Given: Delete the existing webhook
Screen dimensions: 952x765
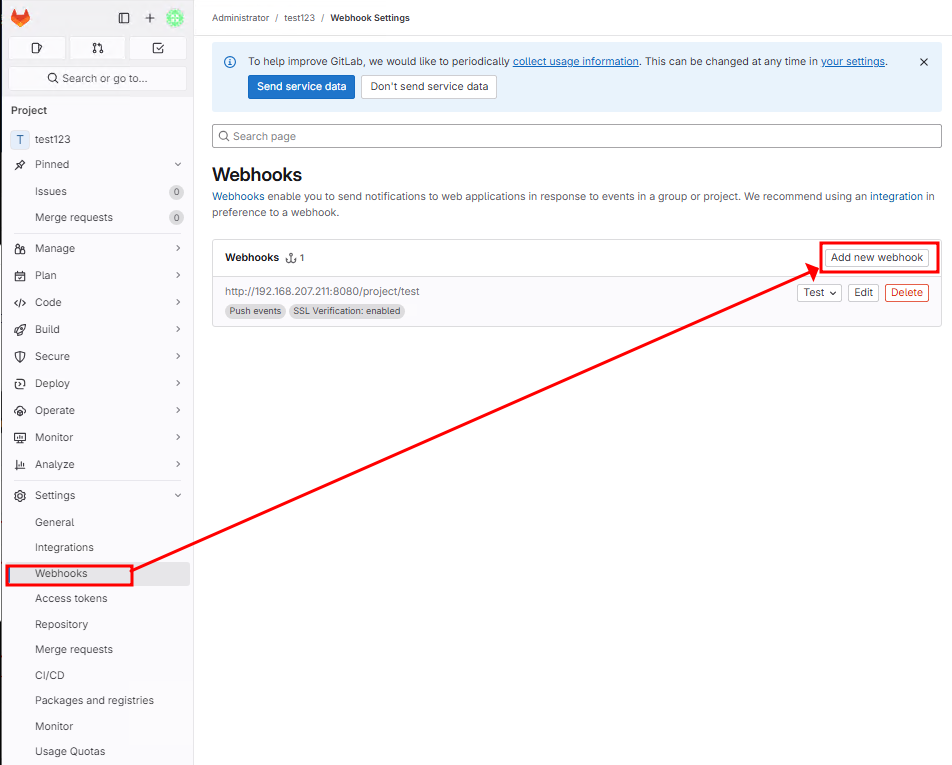Looking at the screenshot, I should coord(907,293).
